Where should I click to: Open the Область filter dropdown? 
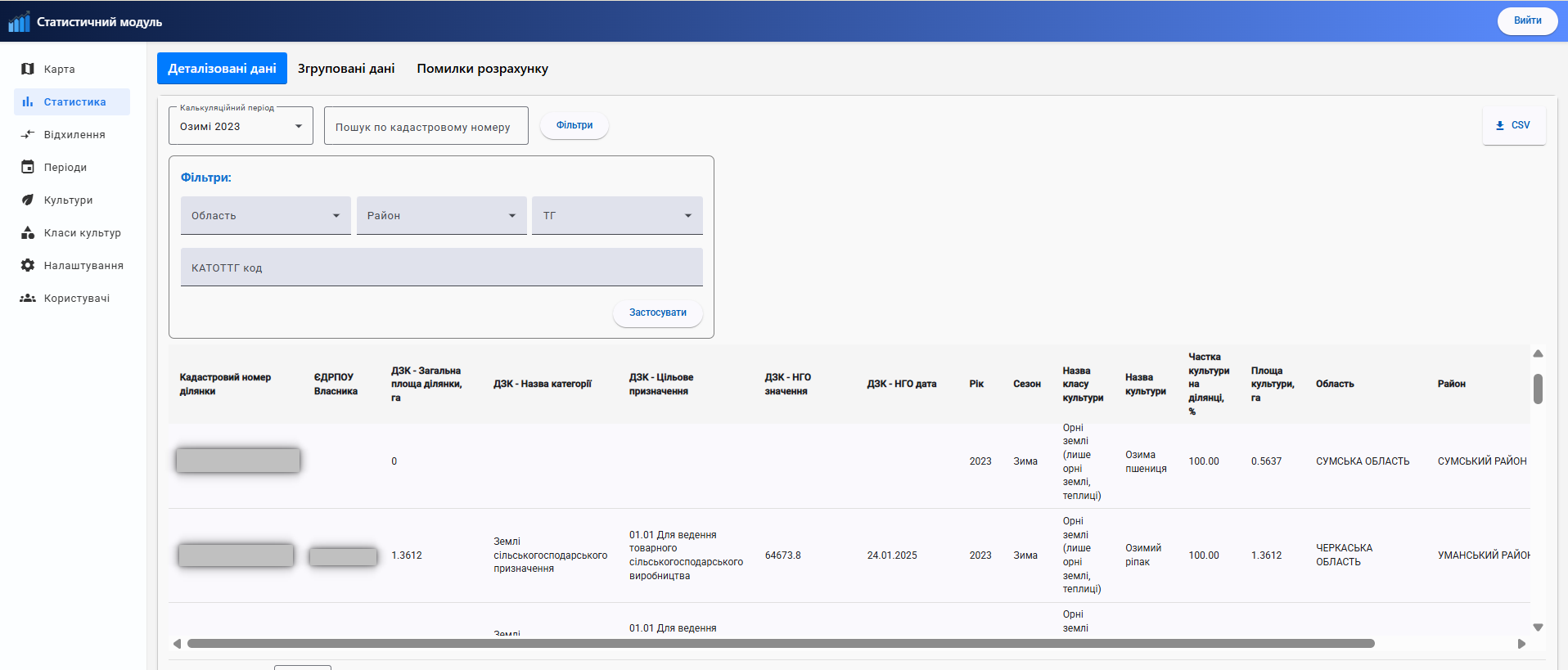tap(265, 215)
